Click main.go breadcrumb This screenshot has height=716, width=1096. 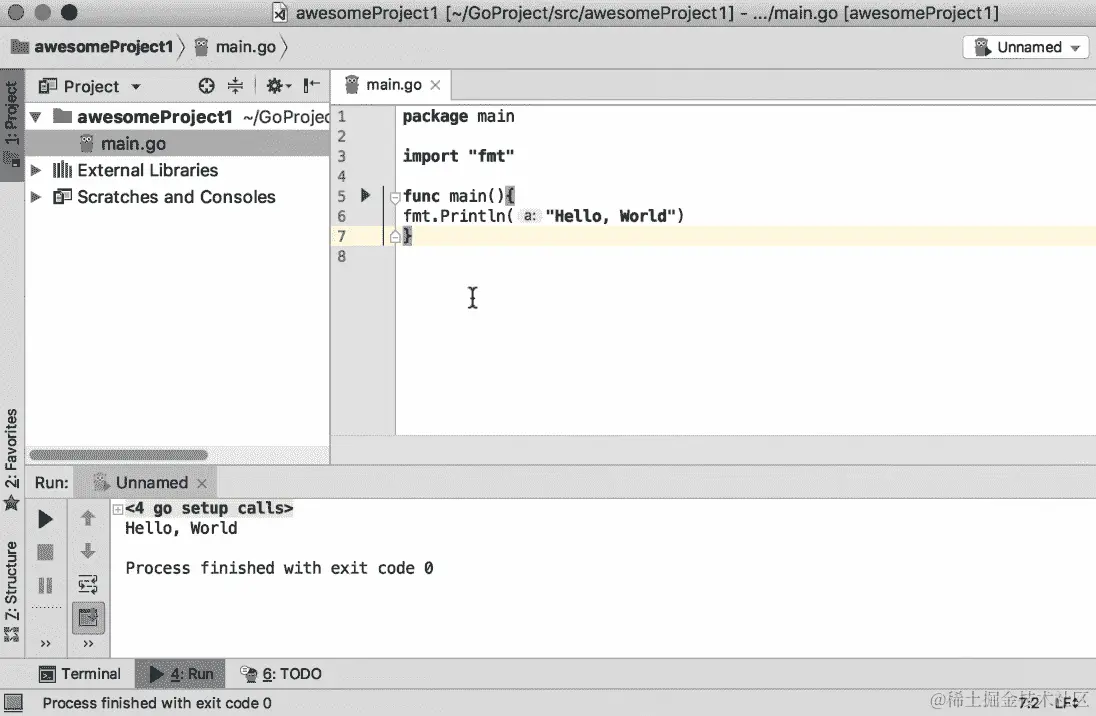pyautogui.click(x=236, y=47)
